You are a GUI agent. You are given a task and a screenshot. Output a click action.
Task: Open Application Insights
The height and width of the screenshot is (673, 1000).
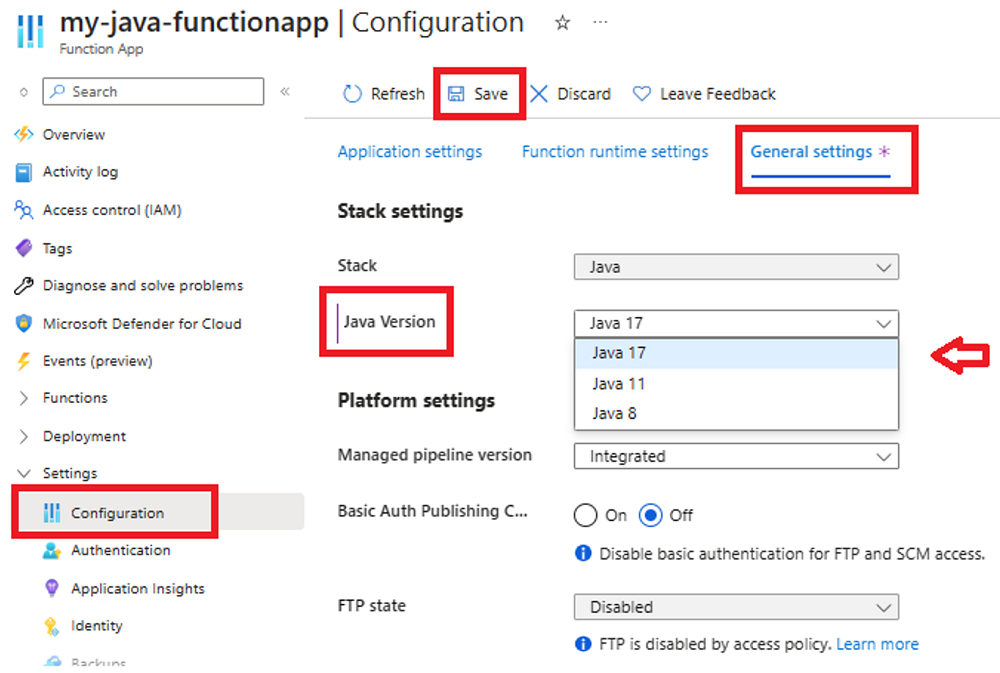[x=135, y=589]
